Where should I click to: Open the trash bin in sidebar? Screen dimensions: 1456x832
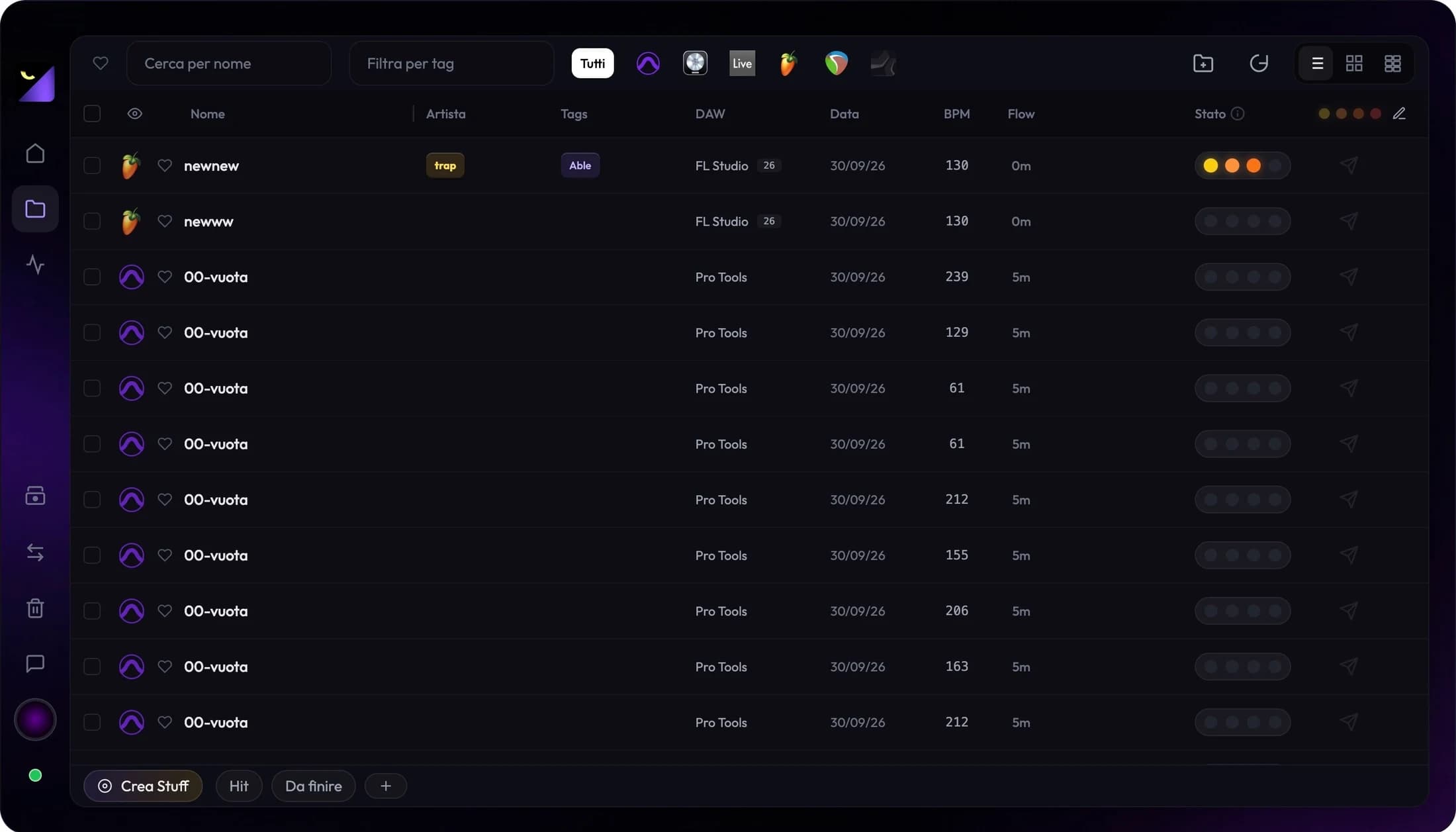(x=35, y=608)
